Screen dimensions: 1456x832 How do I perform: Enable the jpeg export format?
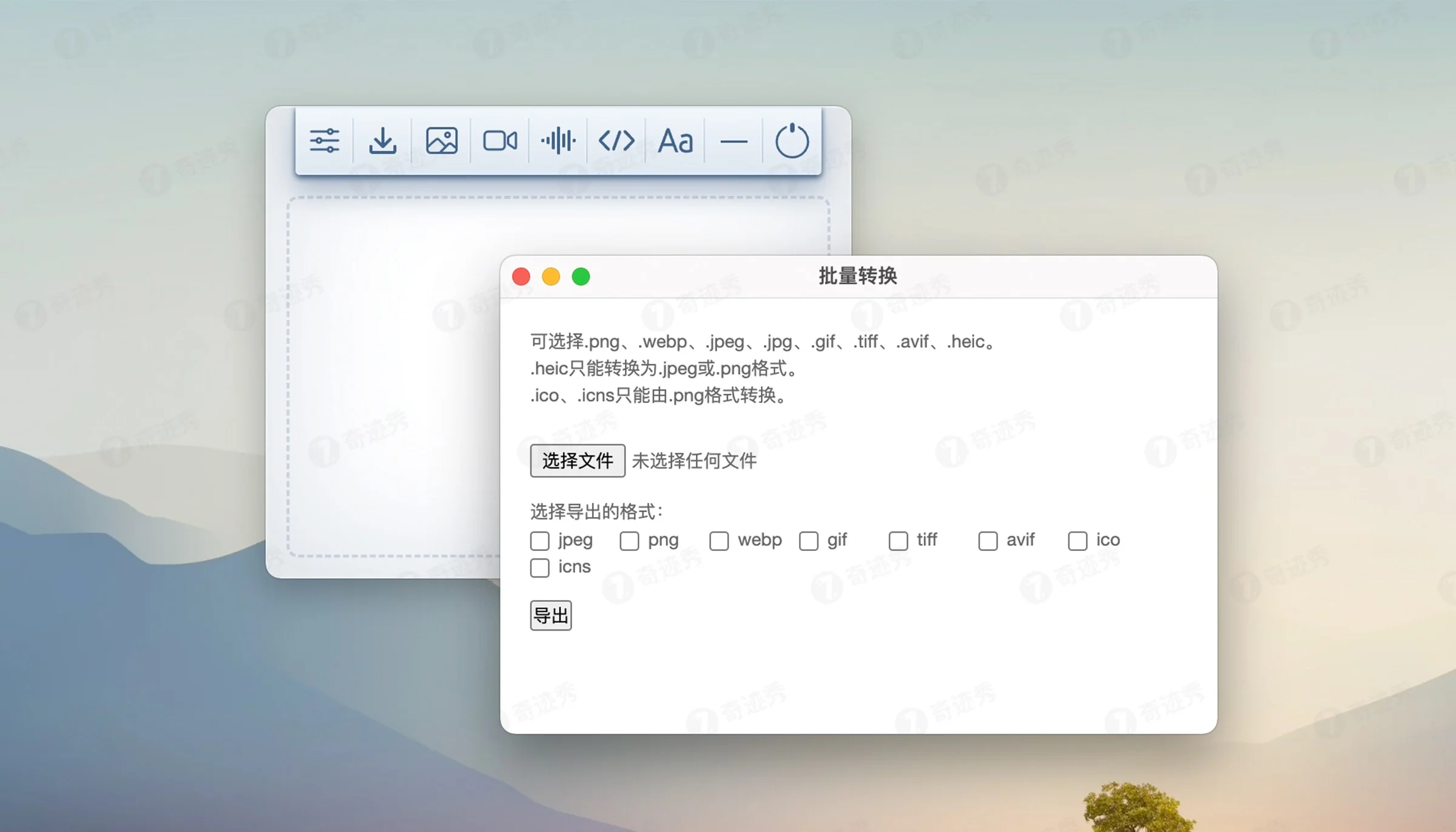pyautogui.click(x=539, y=541)
